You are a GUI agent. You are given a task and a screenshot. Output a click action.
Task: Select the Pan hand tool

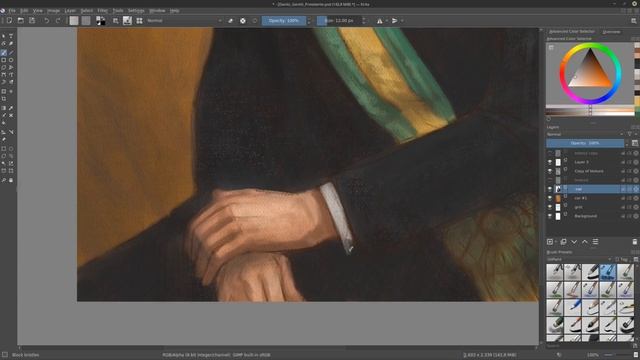(11, 180)
